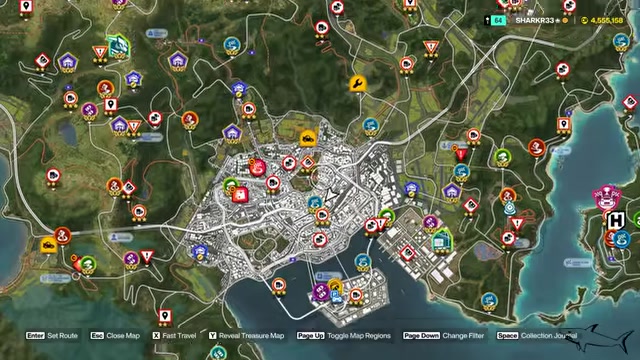Select the orange circle icon near the east bay

(537, 148)
